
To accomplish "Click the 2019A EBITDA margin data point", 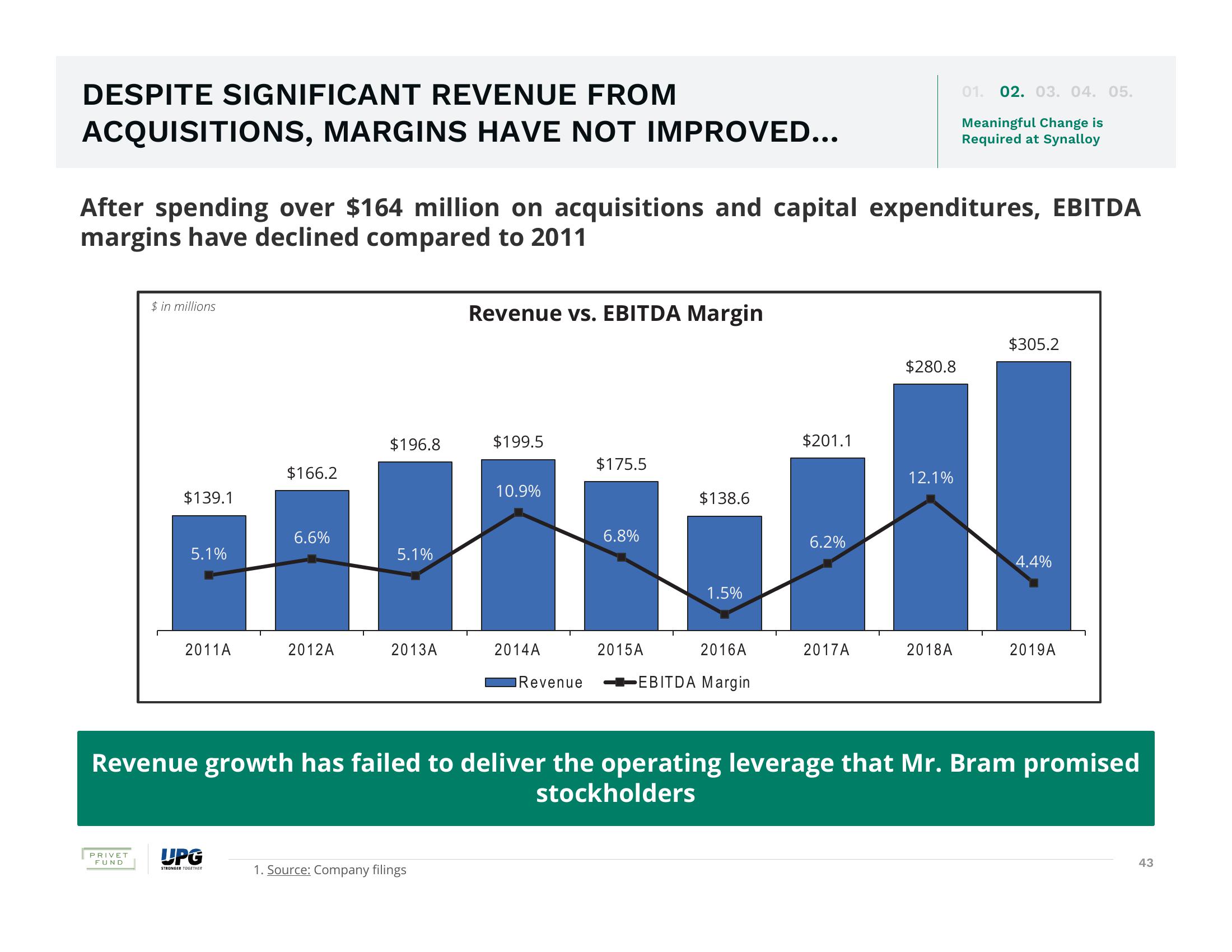I will 1033,583.
